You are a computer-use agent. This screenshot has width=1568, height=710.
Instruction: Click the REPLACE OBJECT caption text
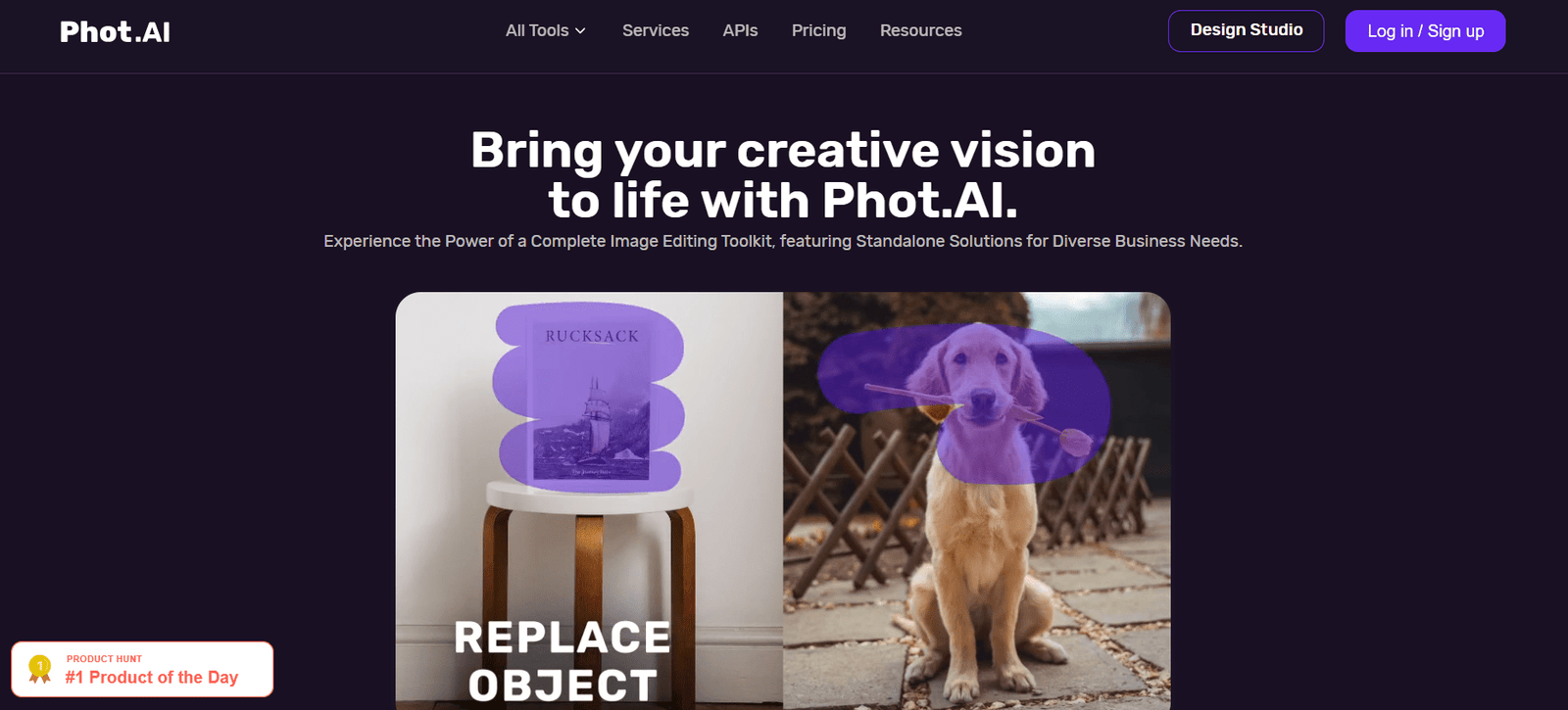click(x=563, y=661)
